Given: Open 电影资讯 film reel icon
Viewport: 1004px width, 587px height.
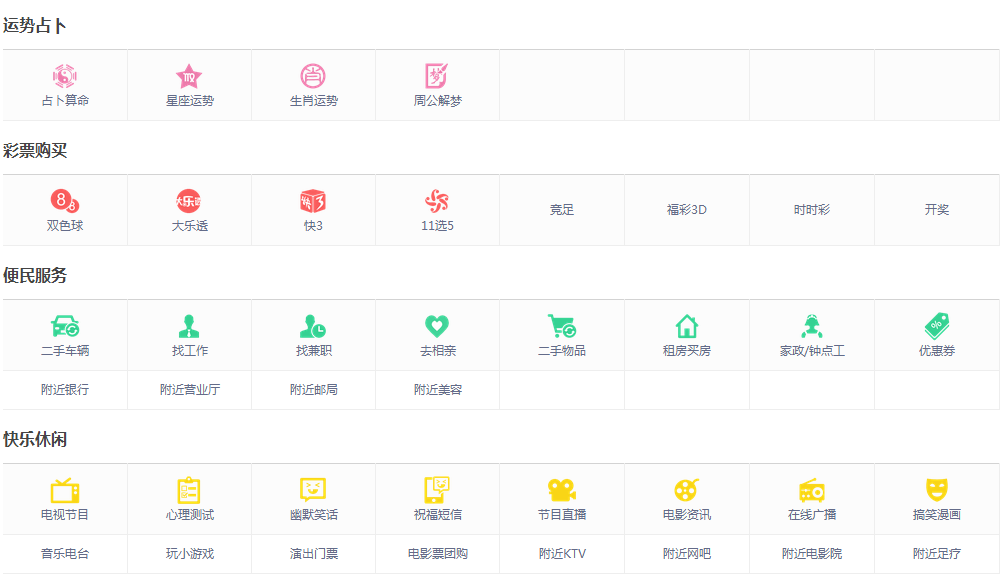Looking at the screenshot, I should 686,490.
